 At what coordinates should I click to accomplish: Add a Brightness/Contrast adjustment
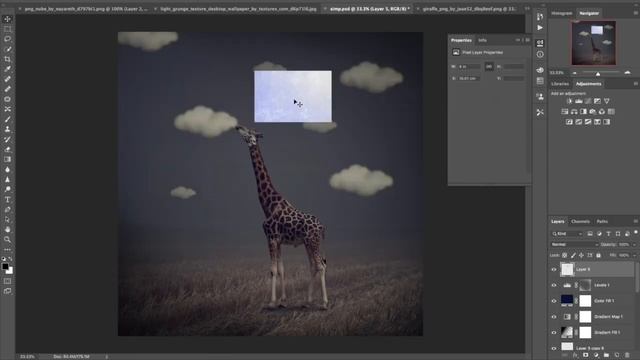569,101
